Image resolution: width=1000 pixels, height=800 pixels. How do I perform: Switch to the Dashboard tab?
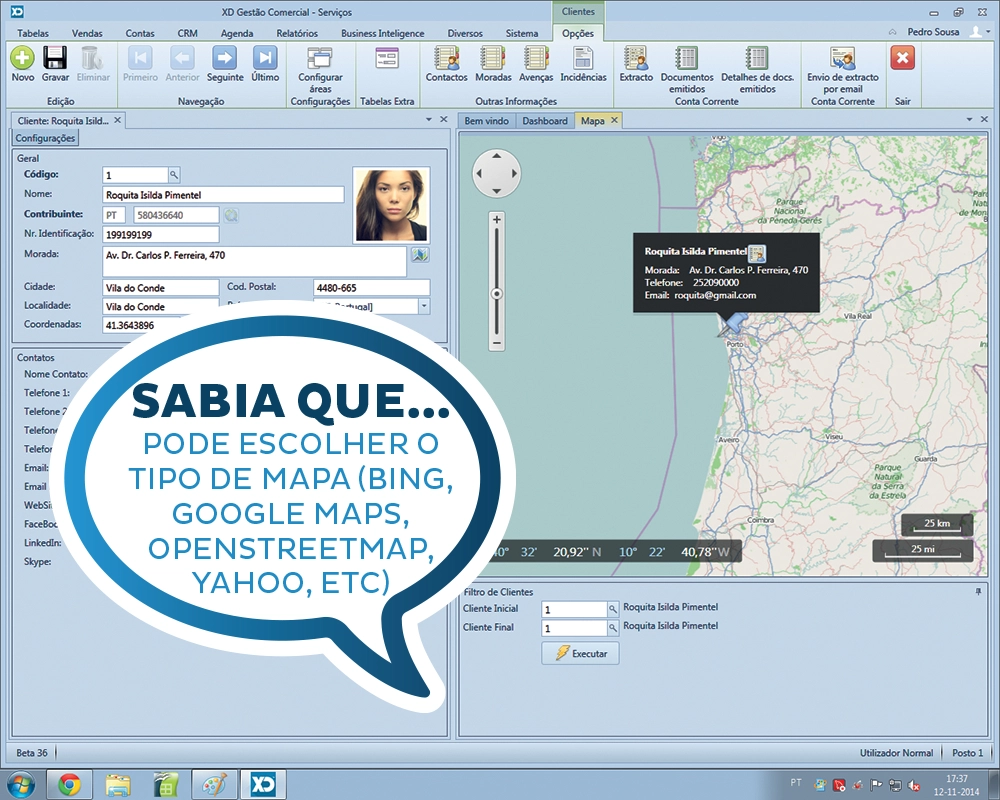tap(544, 121)
